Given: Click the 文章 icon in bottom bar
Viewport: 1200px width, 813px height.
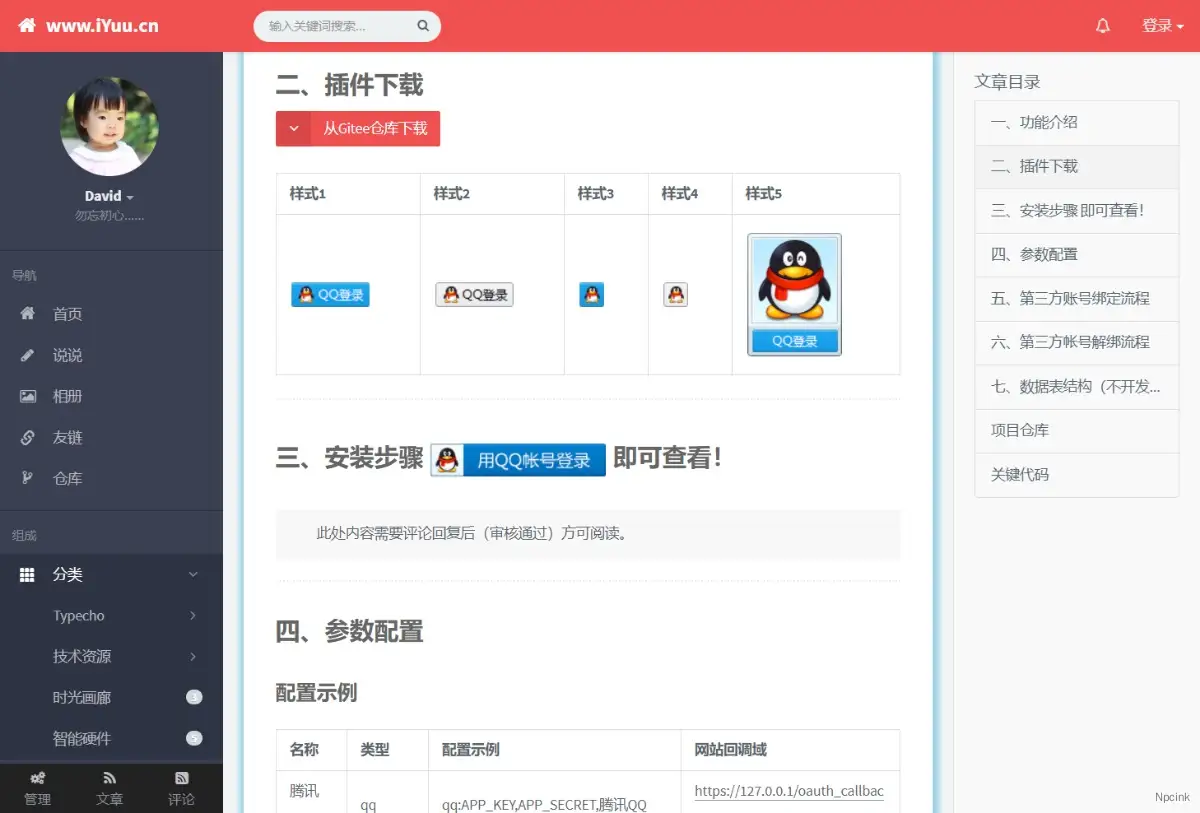Looking at the screenshot, I should tap(109, 777).
